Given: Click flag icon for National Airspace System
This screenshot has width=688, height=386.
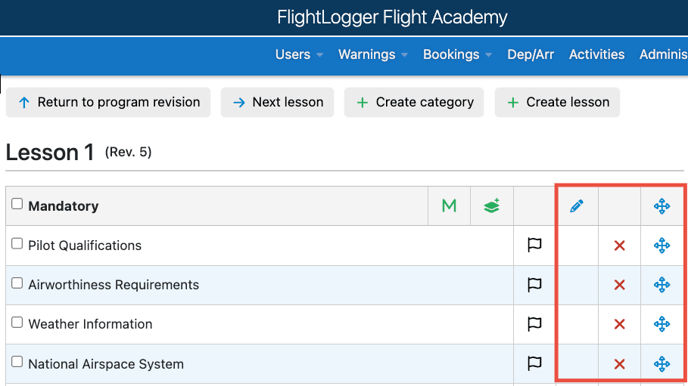Looking at the screenshot, I should coord(534,363).
